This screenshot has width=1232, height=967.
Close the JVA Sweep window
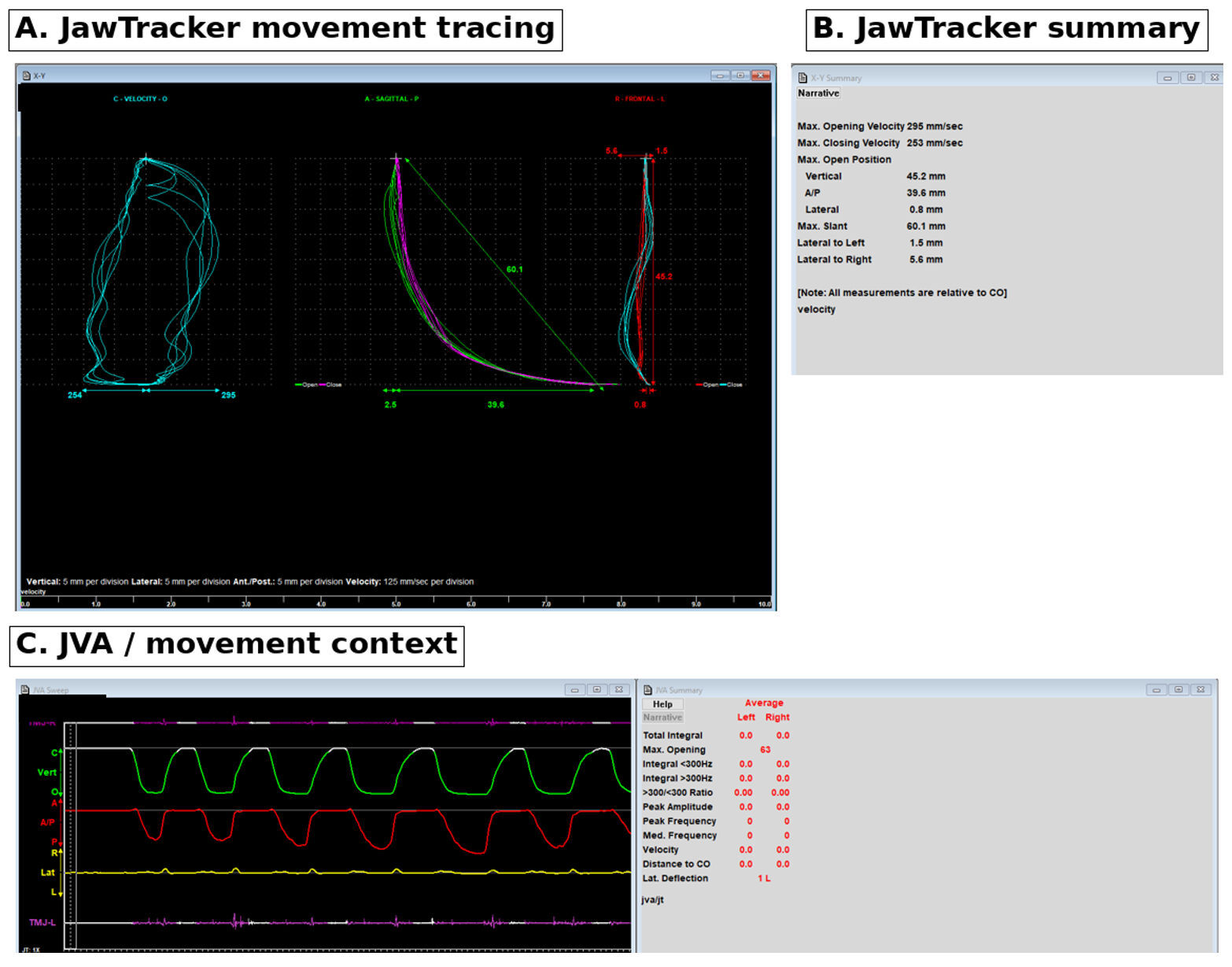[x=619, y=689]
